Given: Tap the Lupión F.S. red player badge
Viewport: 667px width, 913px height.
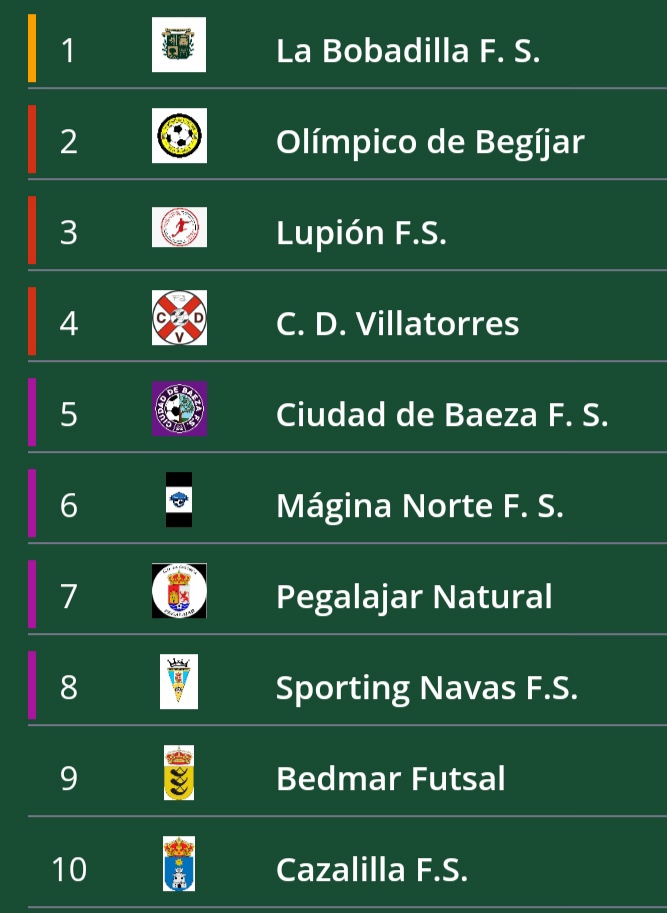Looking at the screenshot, I should coord(179,227).
